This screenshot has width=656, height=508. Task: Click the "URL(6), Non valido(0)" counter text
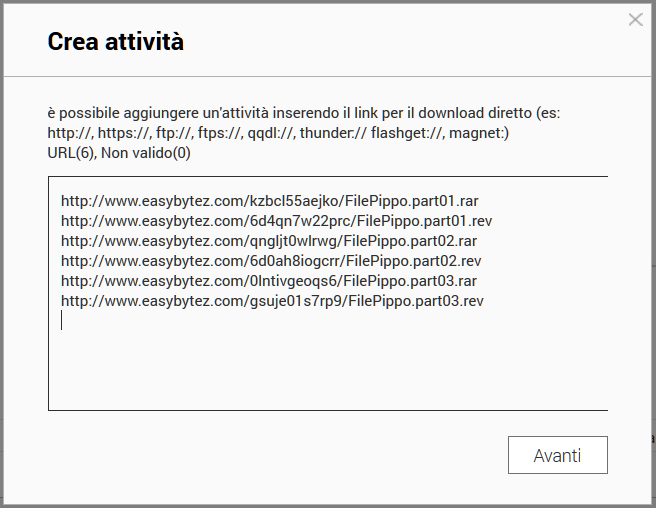tap(119, 153)
